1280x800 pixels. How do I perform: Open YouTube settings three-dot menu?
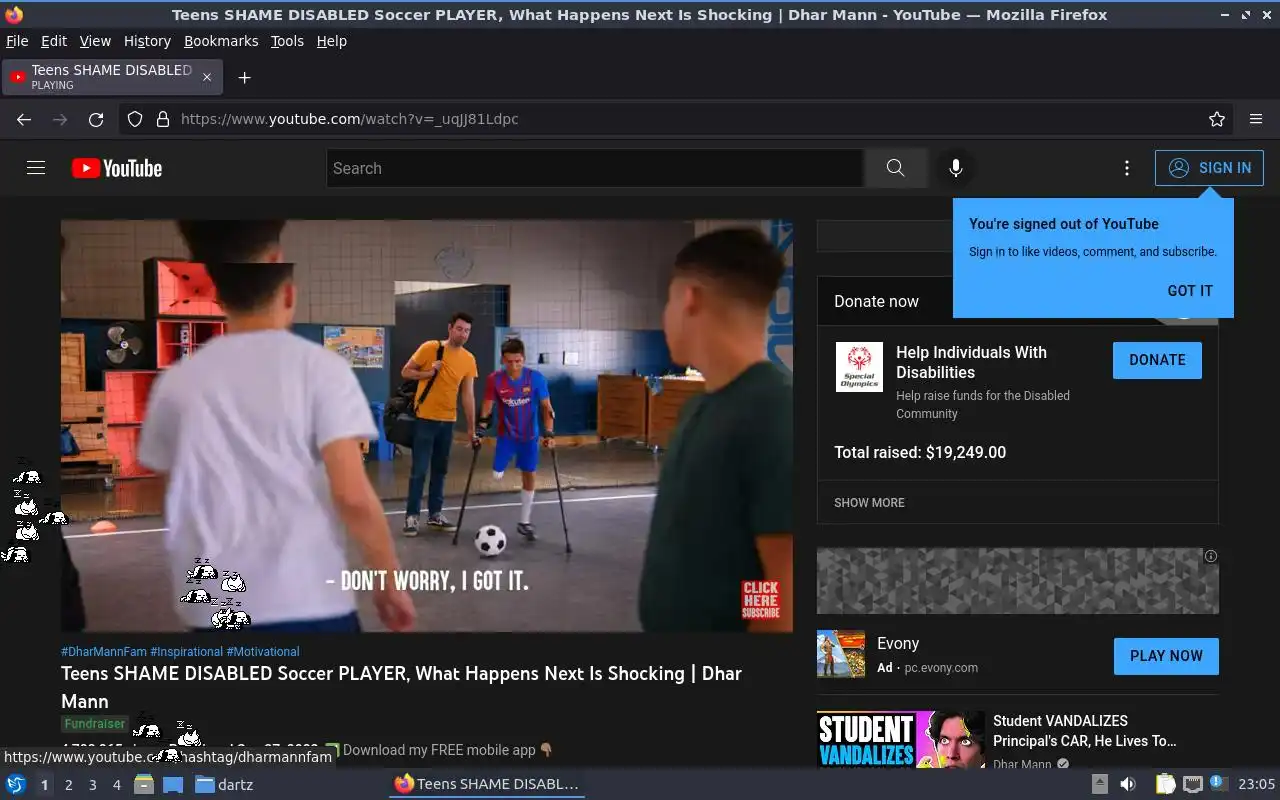coord(1127,168)
